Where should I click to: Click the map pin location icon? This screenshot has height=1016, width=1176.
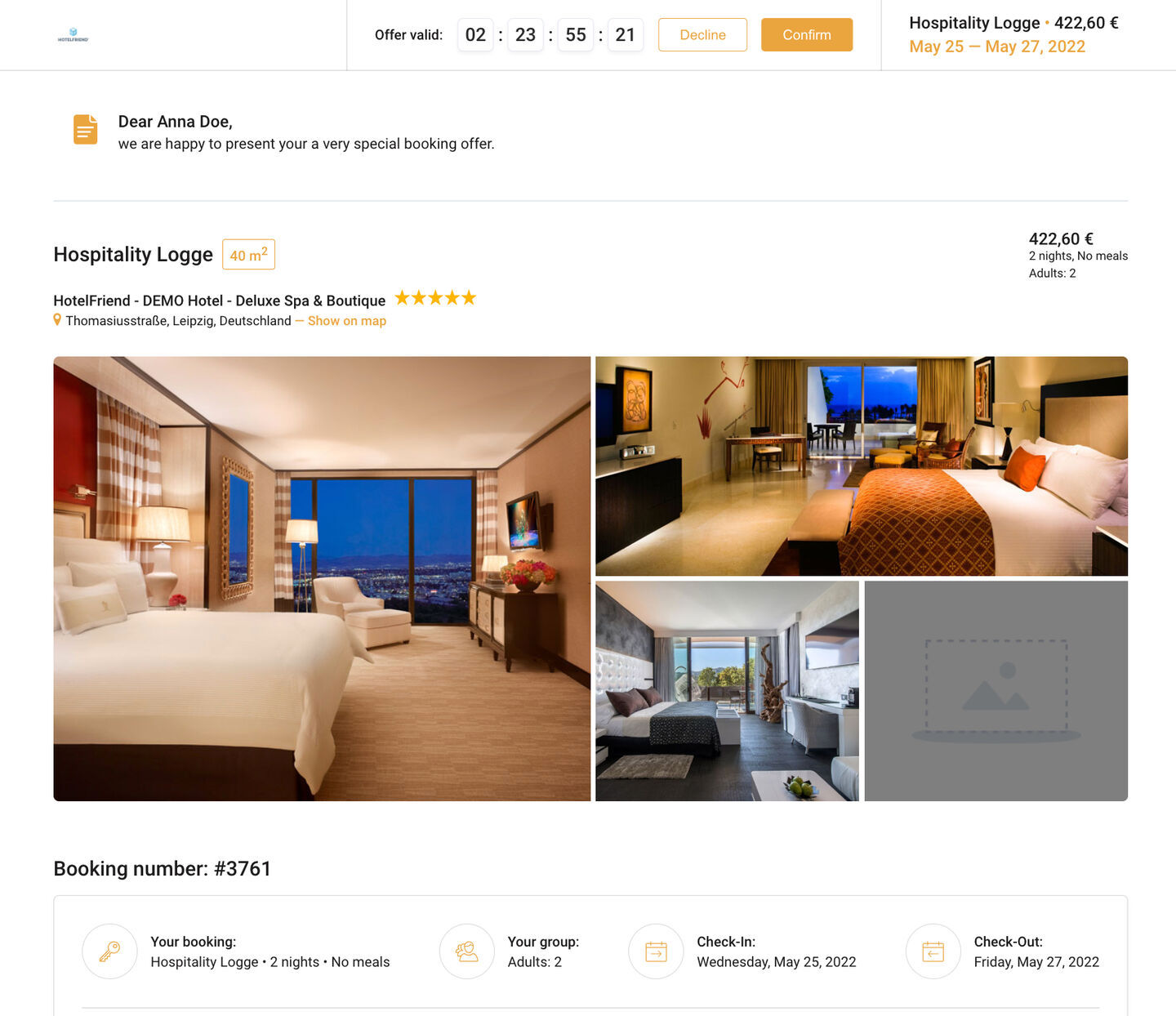pos(57,320)
